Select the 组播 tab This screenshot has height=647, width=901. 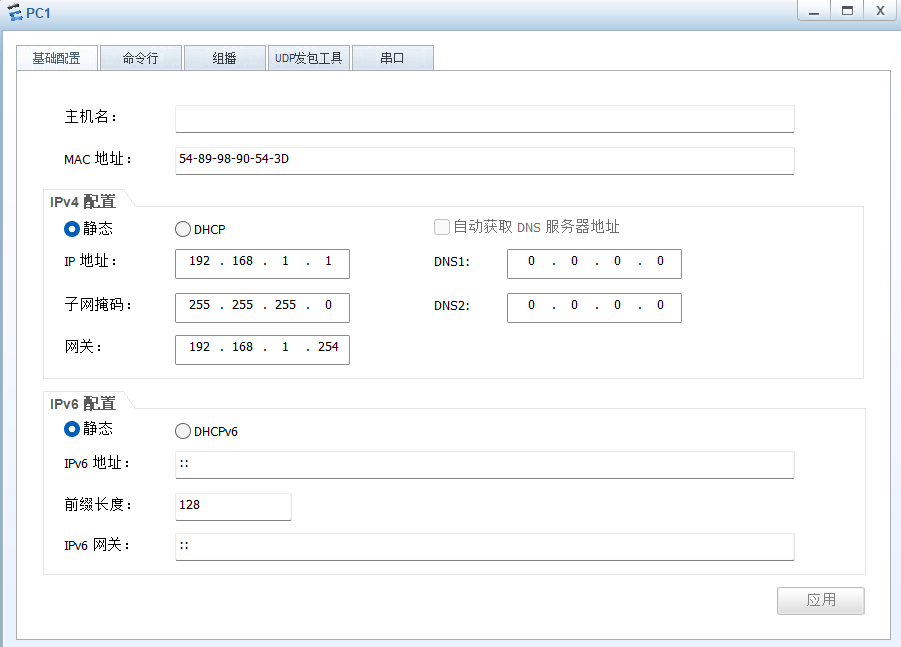coord(224,57)
